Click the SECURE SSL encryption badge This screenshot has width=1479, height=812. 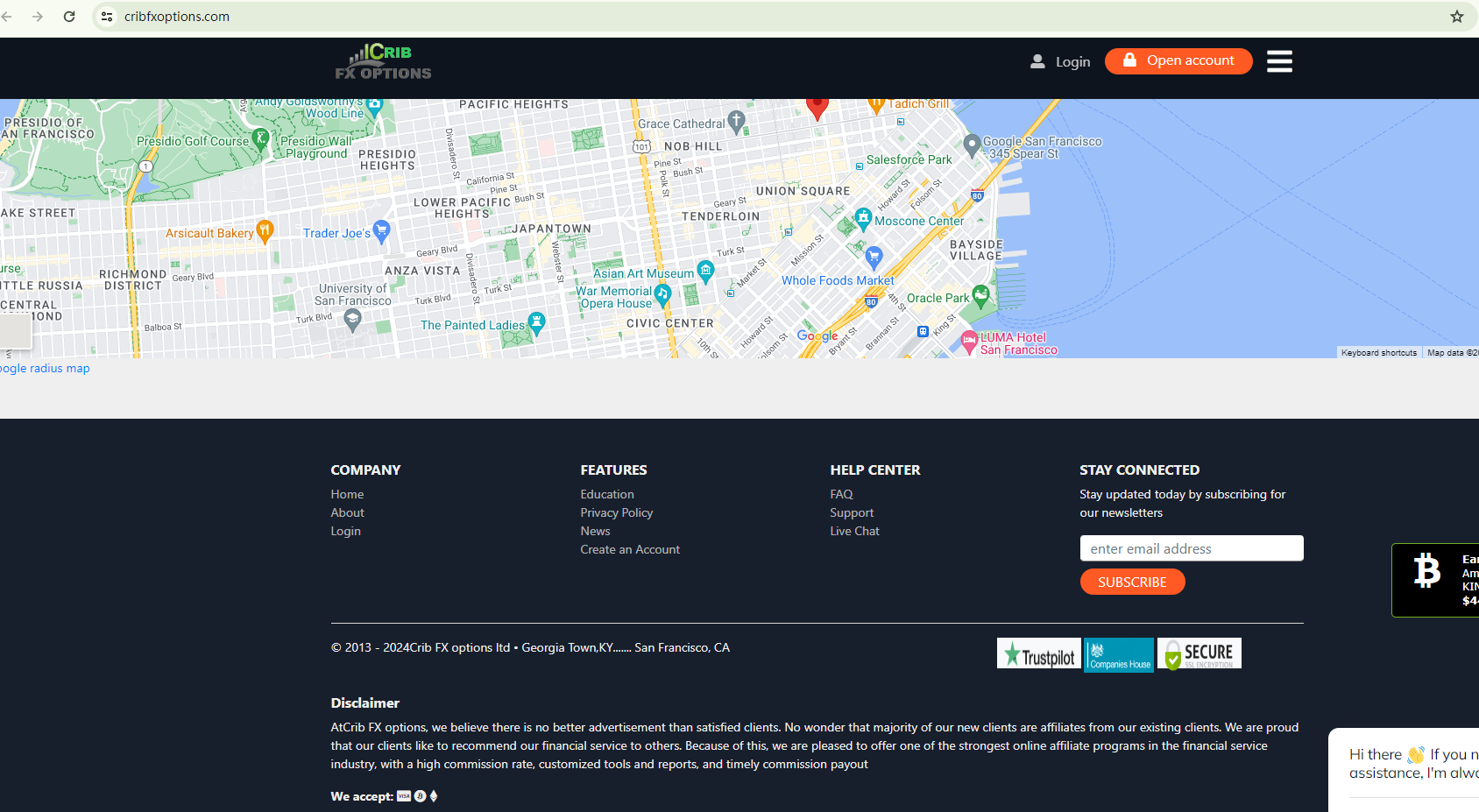[1199, 654]
